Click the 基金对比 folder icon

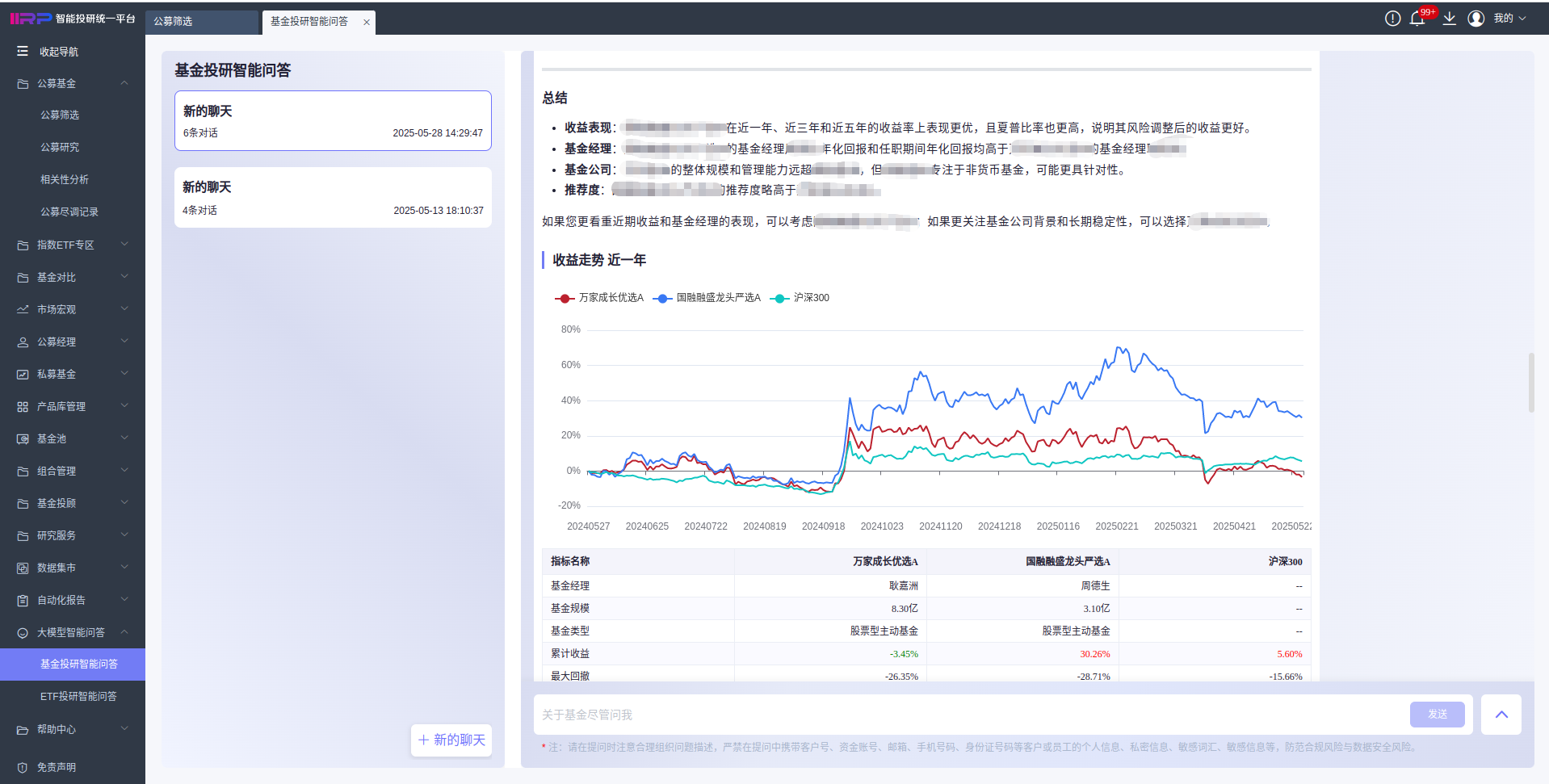[23, 278]
